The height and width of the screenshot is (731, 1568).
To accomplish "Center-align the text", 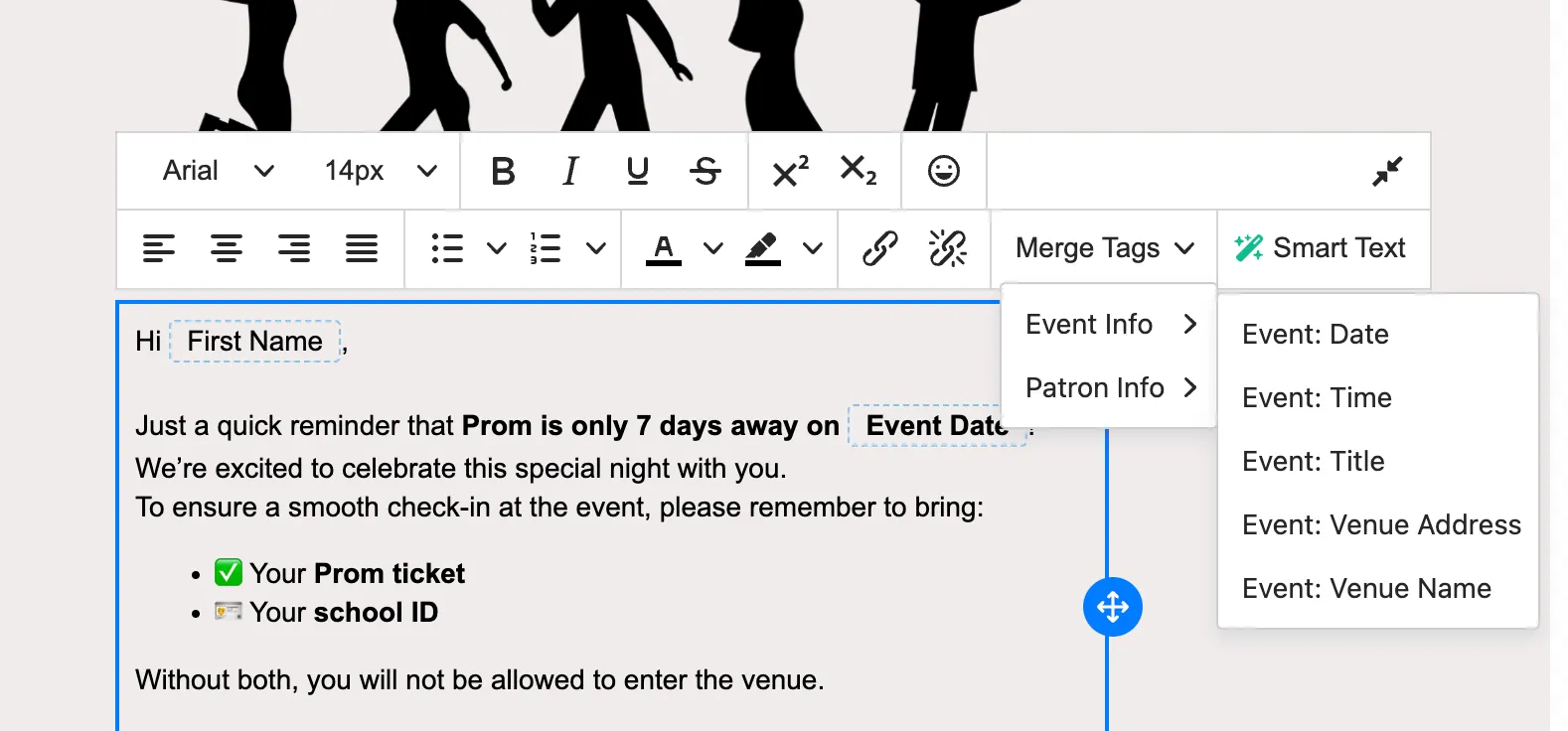I will tap(227, 248).
